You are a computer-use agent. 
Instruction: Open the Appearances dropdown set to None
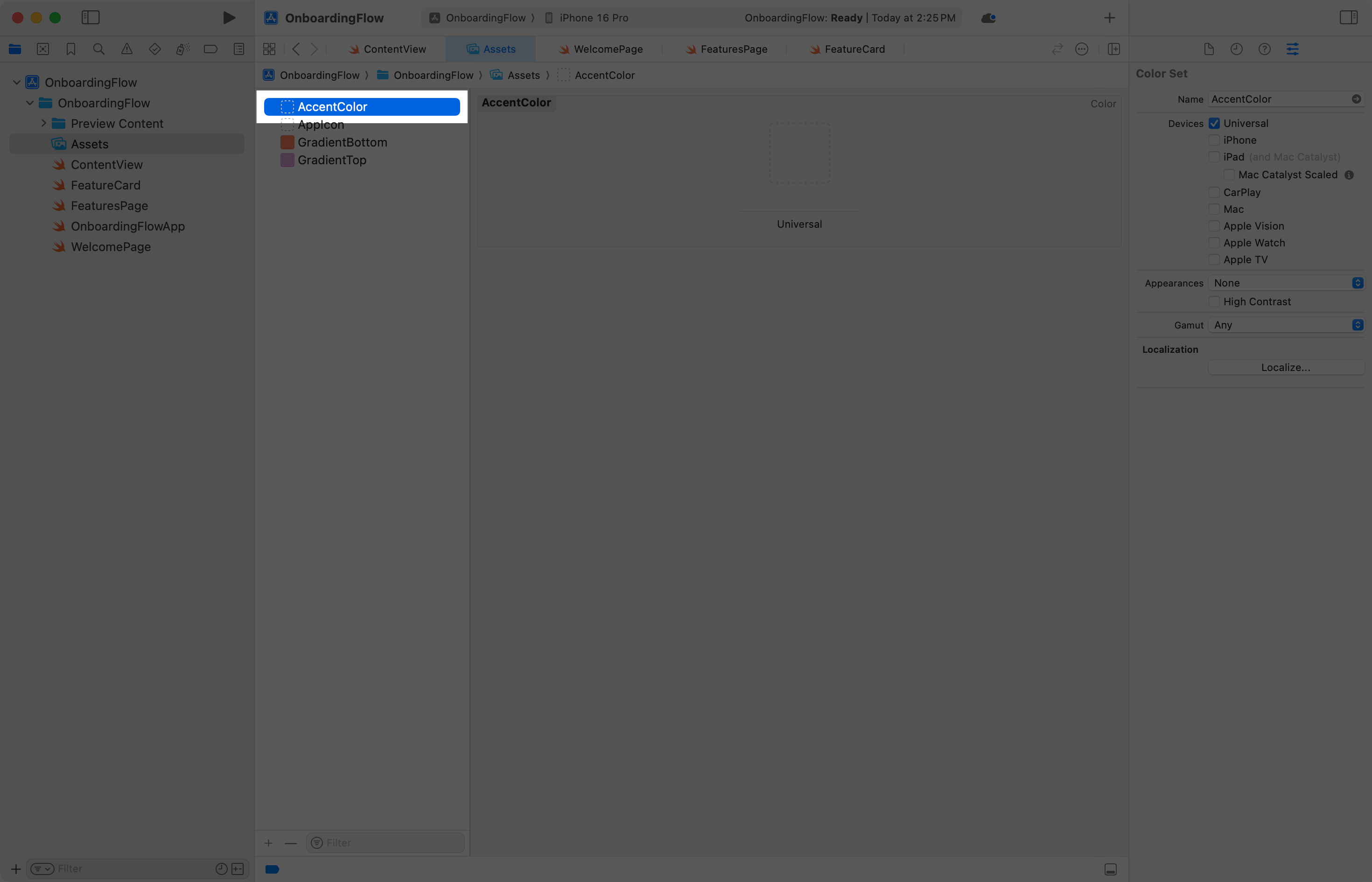coord(1286,282)
